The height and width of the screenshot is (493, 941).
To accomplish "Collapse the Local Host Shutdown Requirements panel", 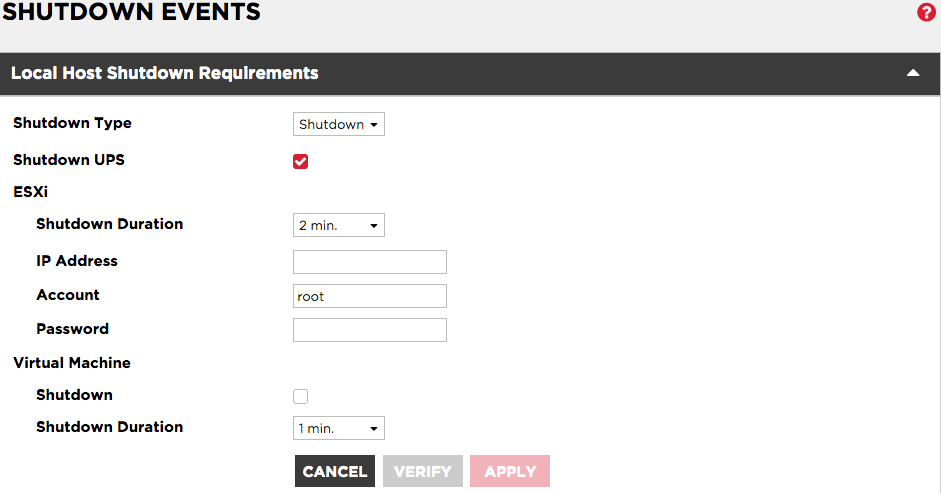I will tap(912, 73).
